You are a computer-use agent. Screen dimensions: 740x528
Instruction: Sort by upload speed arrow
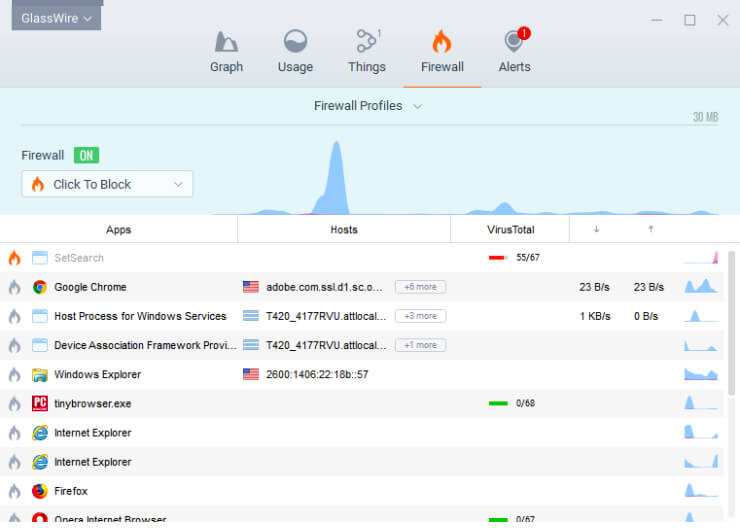point(651,229)
